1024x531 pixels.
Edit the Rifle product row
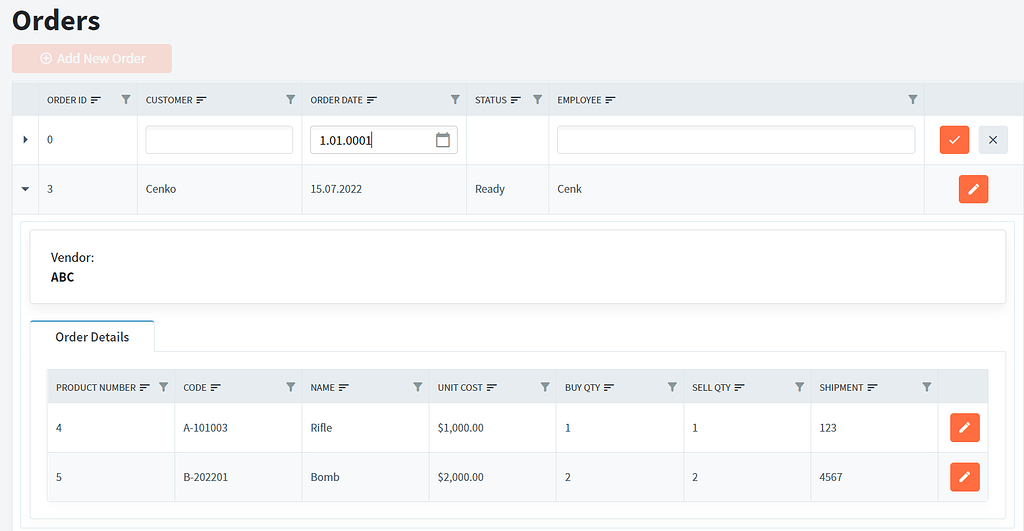[x=964, y=428]
